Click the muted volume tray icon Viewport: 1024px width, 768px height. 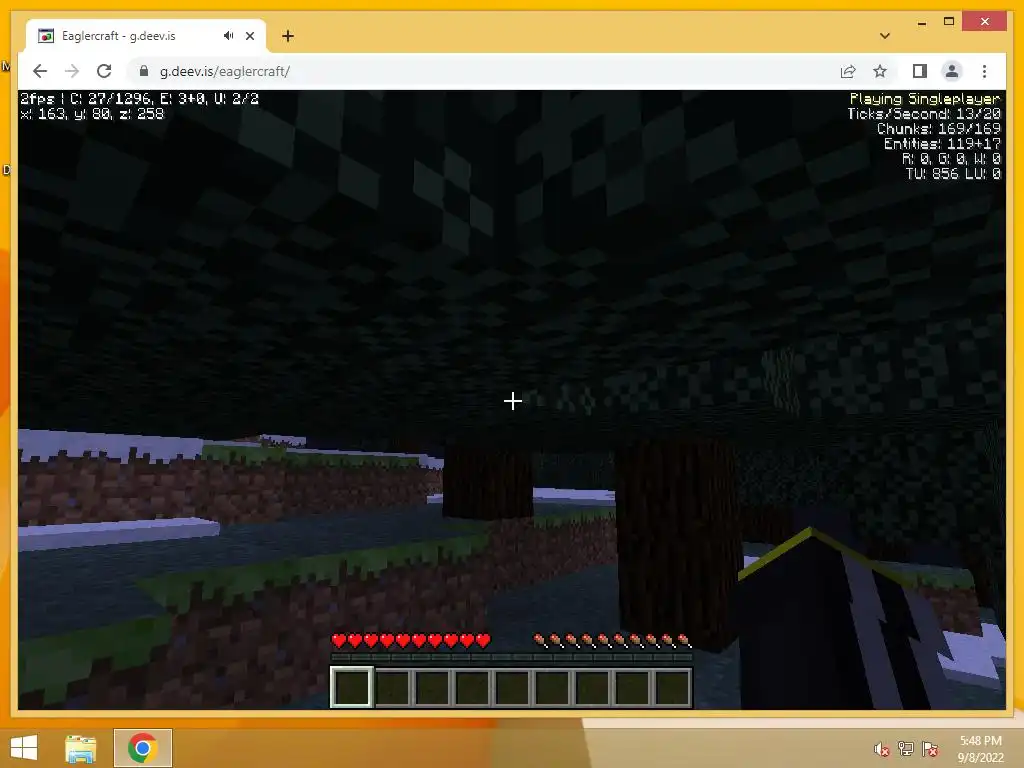click(x=882, y=749)
